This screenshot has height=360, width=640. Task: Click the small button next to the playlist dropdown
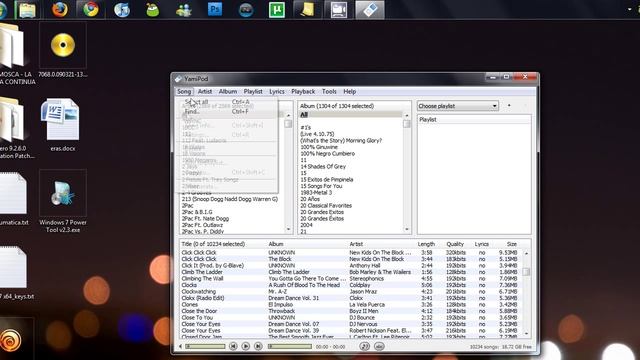(x=509, y=106)
